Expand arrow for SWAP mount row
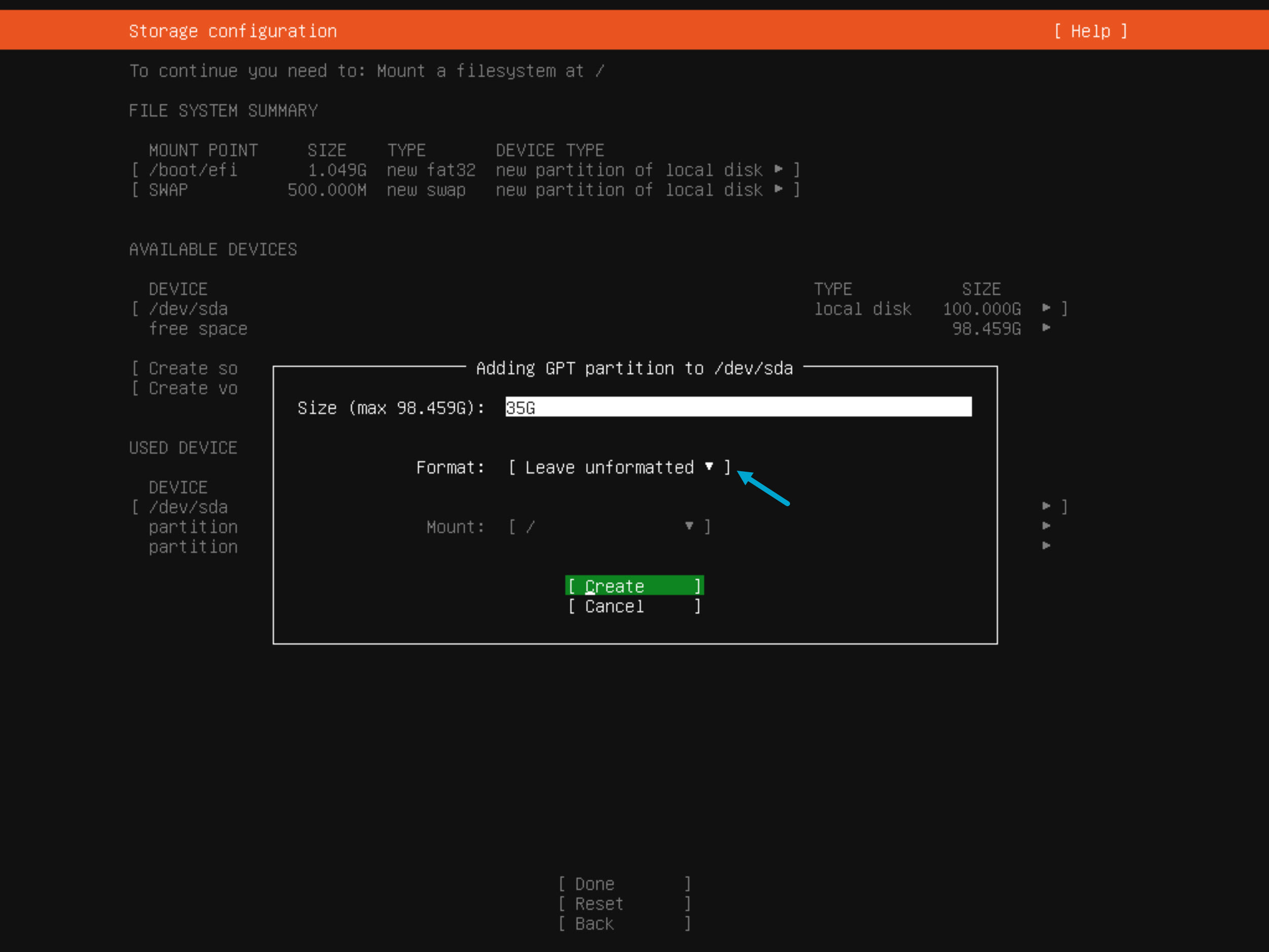This screenshot has height=952, width=1269. click(x=778, y=189)
